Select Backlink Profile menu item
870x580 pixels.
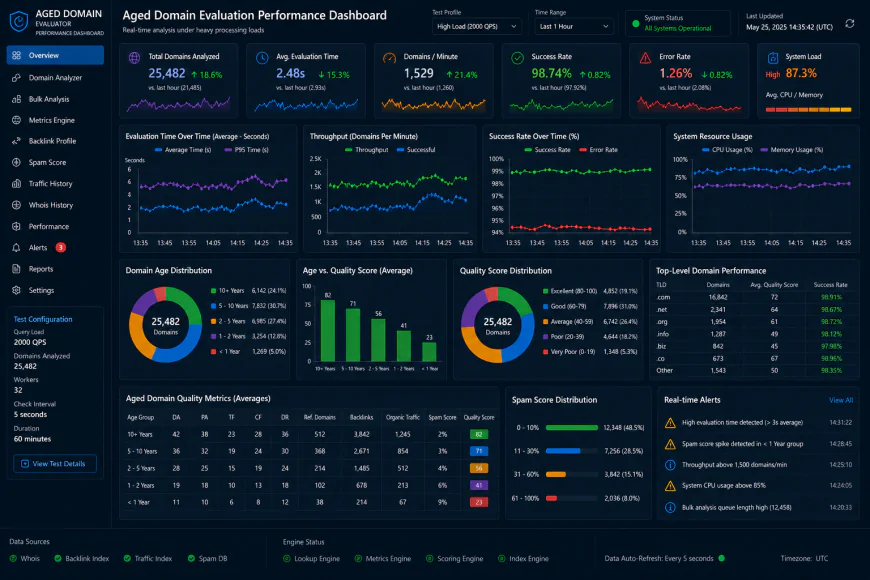coord(55,141)
